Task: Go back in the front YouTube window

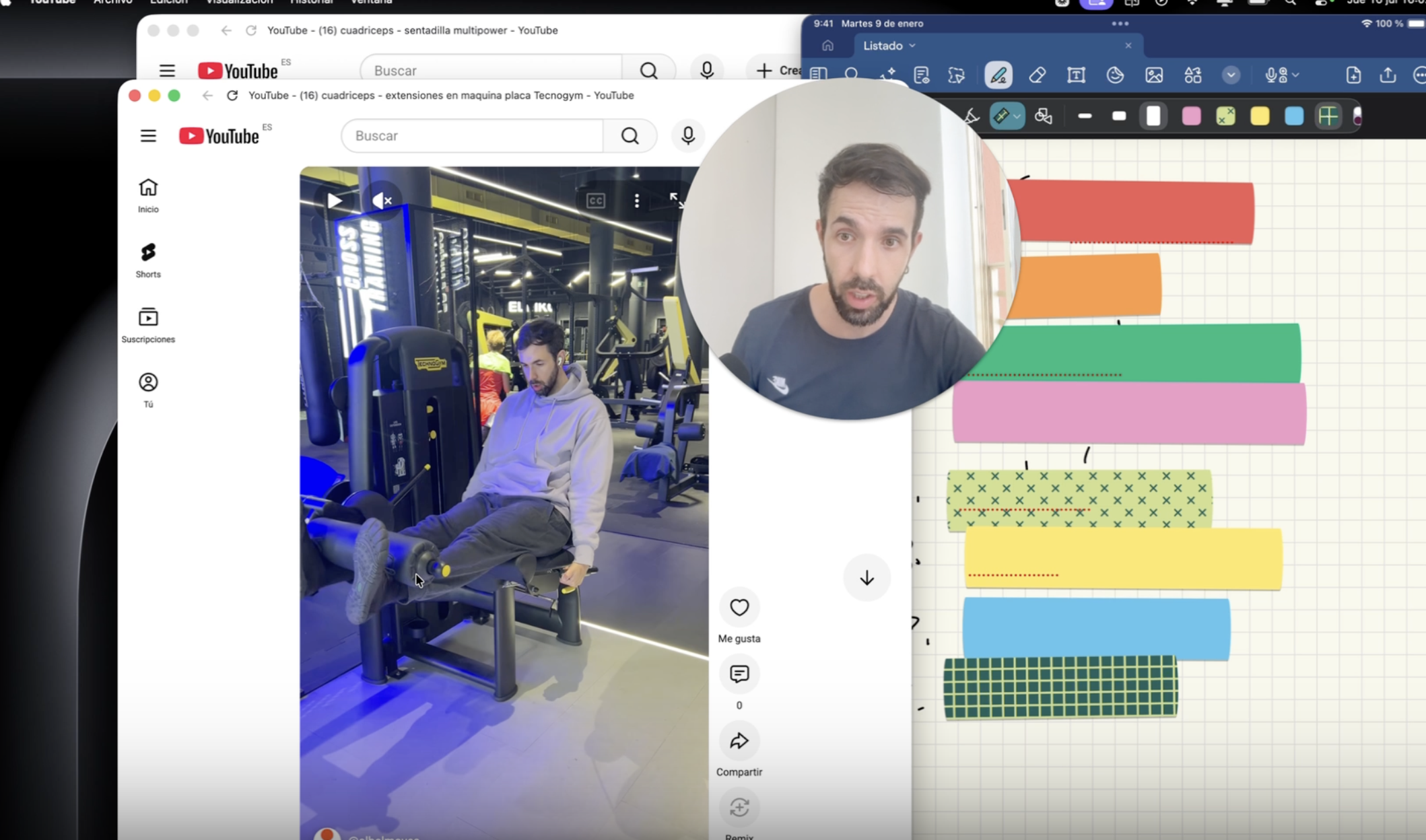Action: click(x=207, y=96)
